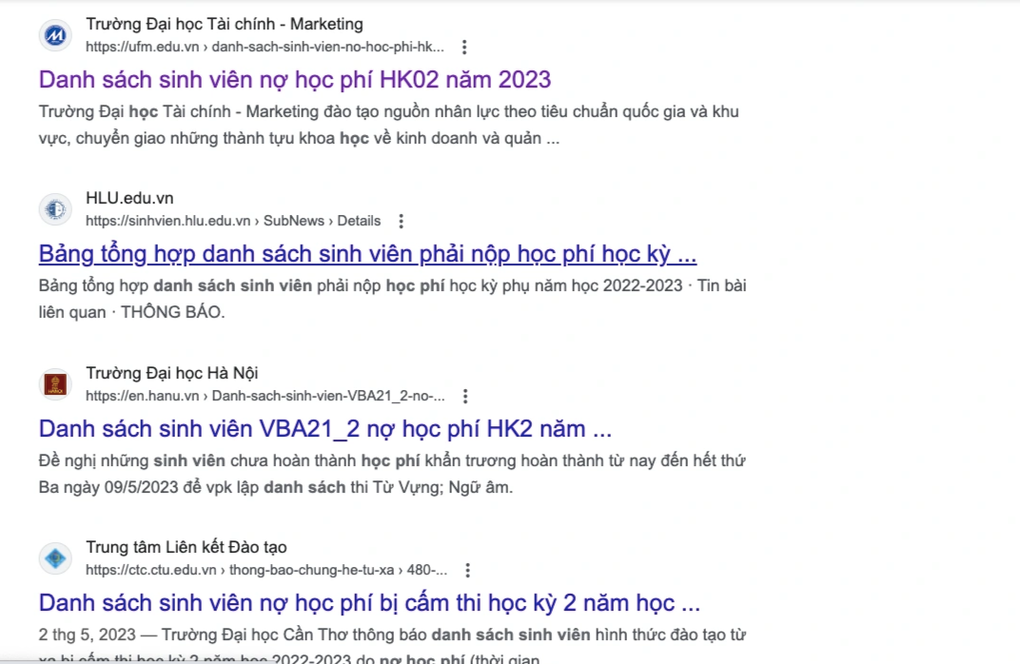Open 'Danh sách sinh viên VBA21_2 nợ học phí HK2' link

tap(325, 429)
